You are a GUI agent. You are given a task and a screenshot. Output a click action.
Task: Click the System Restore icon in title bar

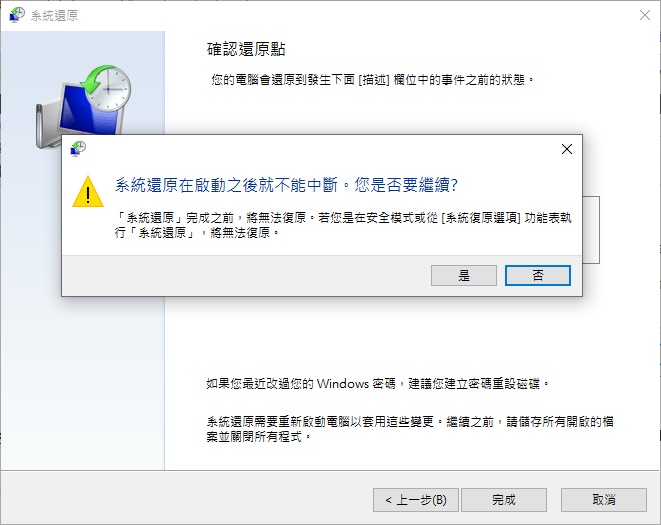coord(17,15)
